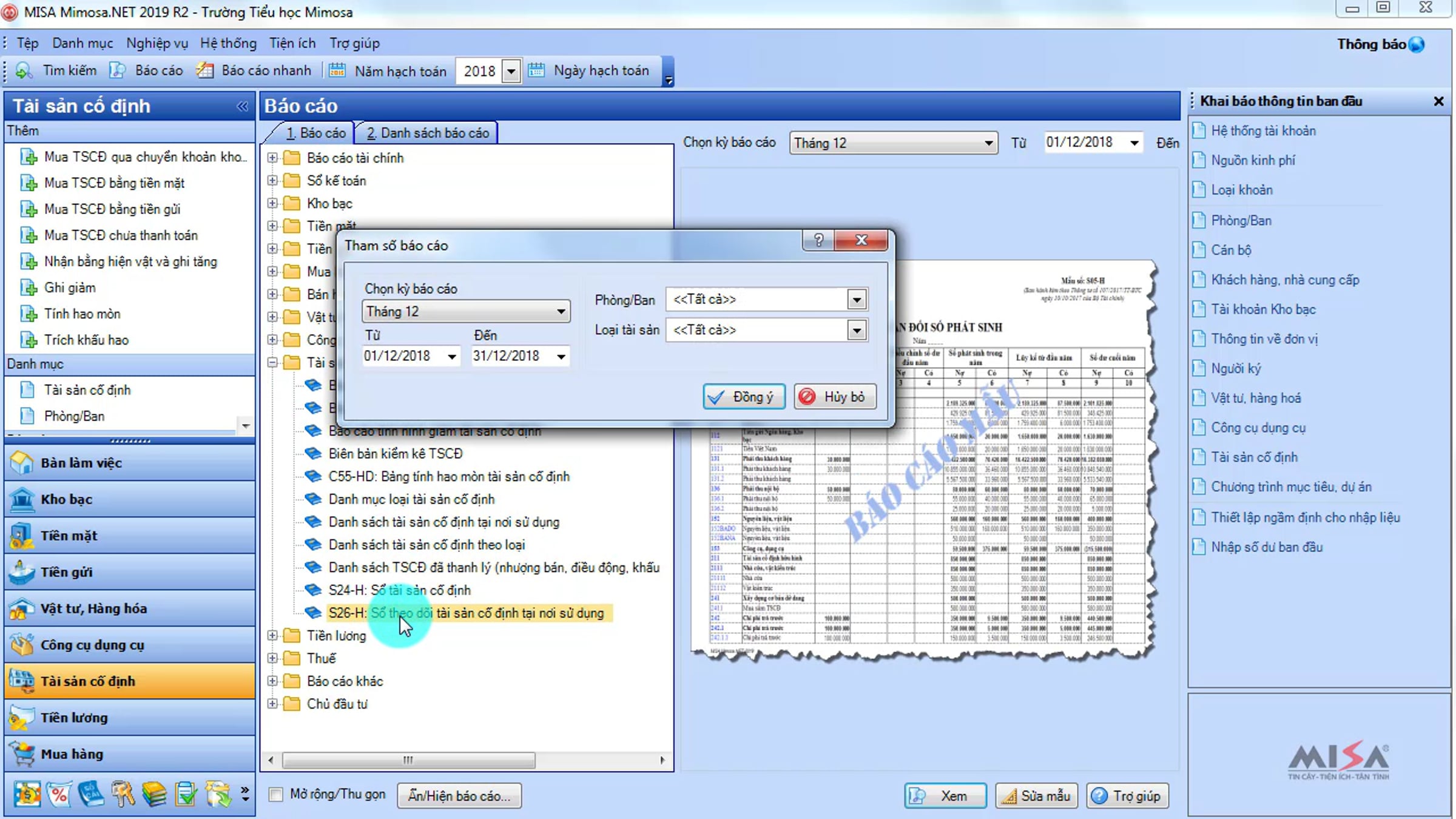Click the Sửa mẫu button
The width and height of the screenshot is (1456, 819).
pos(1036,796)
